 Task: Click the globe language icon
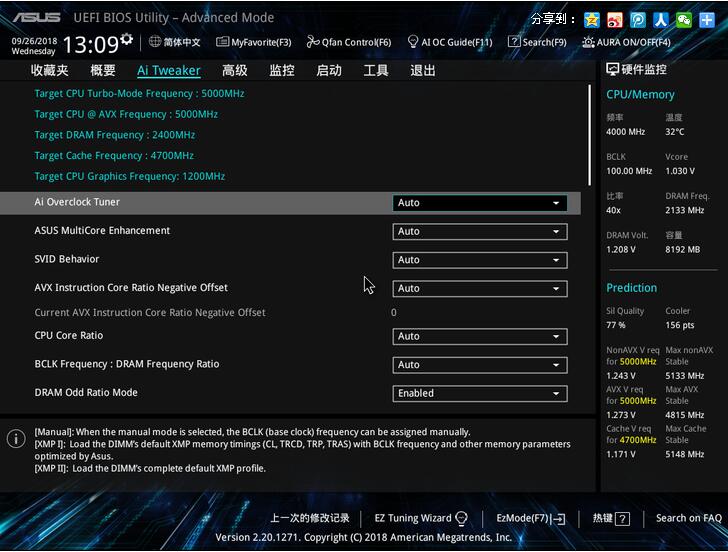tap(155, 41)
